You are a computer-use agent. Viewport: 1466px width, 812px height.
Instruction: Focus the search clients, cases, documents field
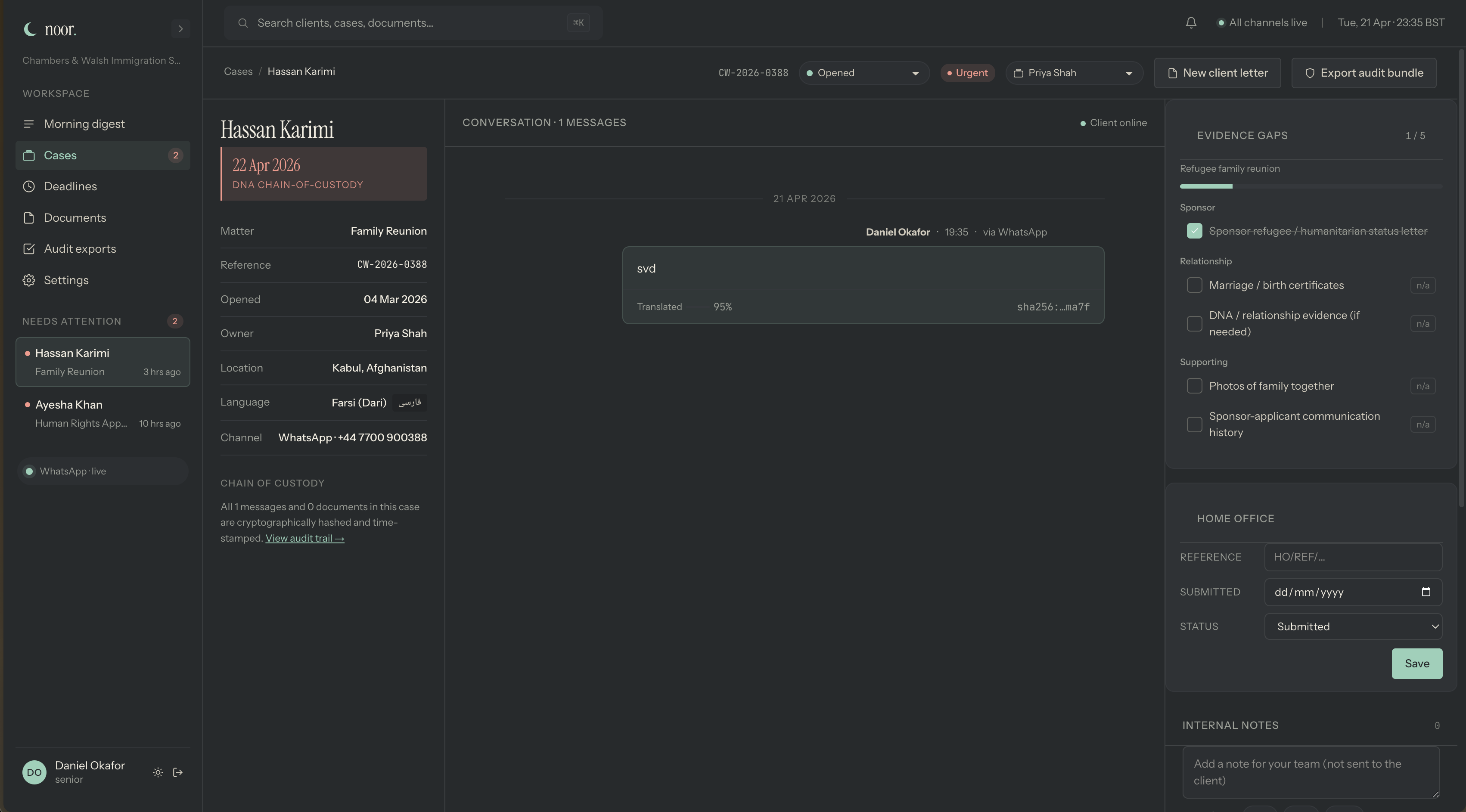(413, 23)
